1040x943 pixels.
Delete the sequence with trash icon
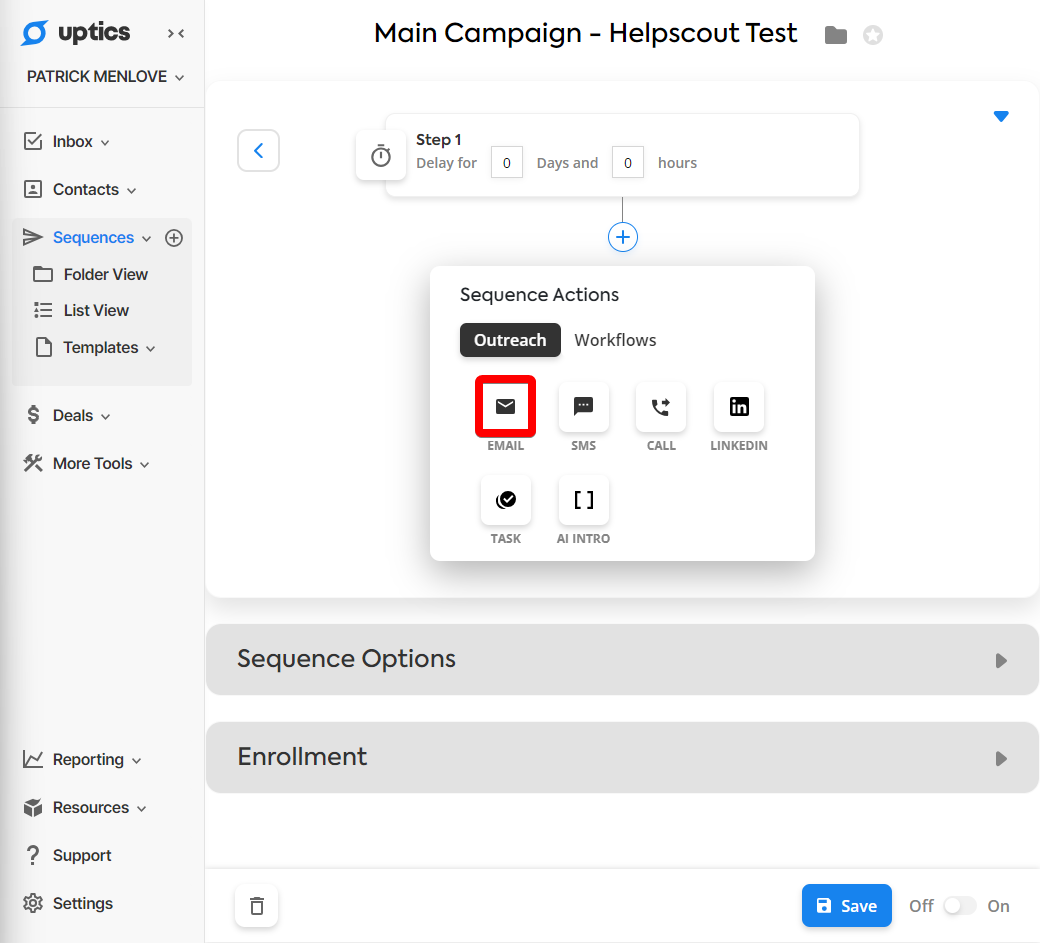coord(257,906)
